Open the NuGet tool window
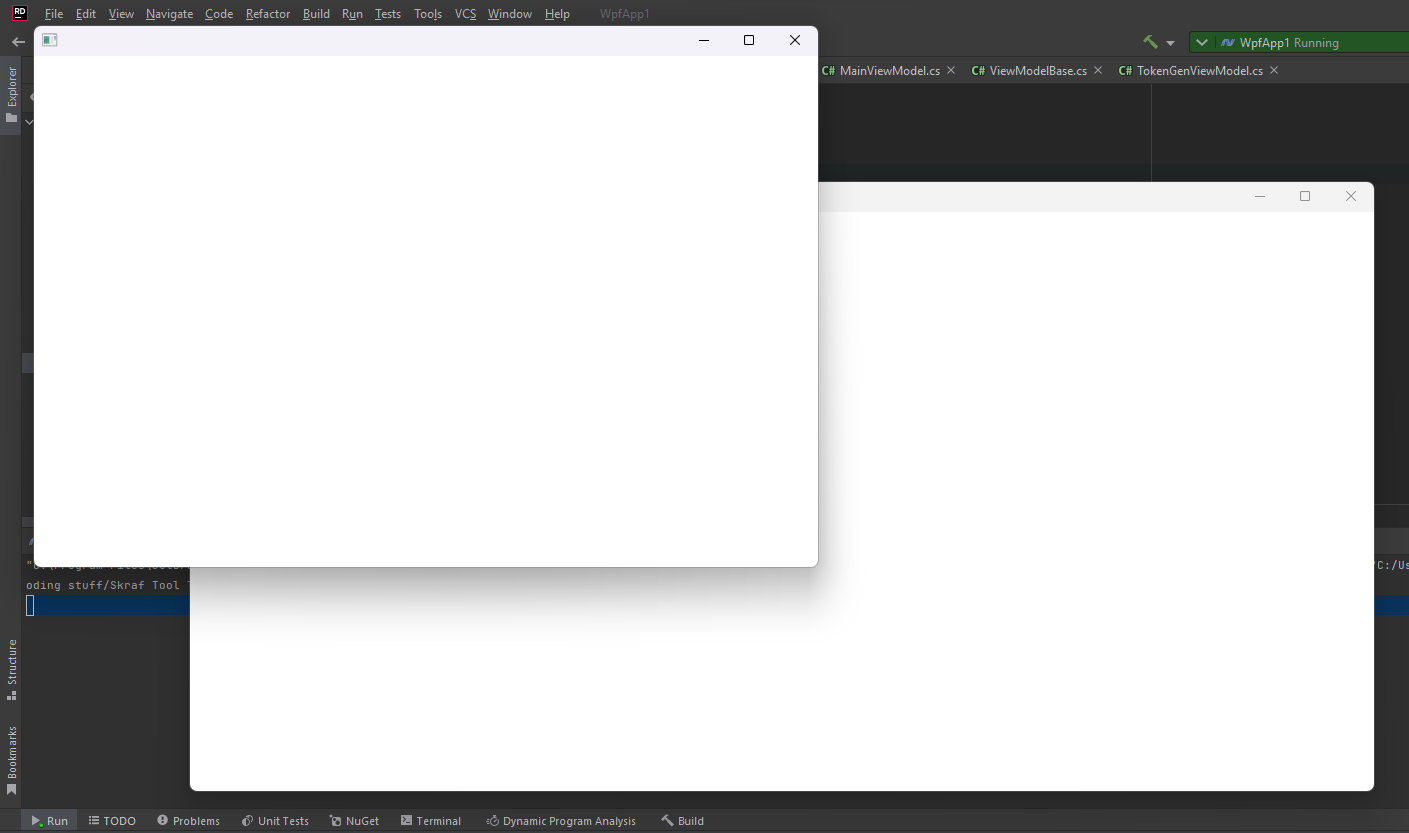Image resolution: width=1409 pixels, height=833 pixels. click(355, 821)
